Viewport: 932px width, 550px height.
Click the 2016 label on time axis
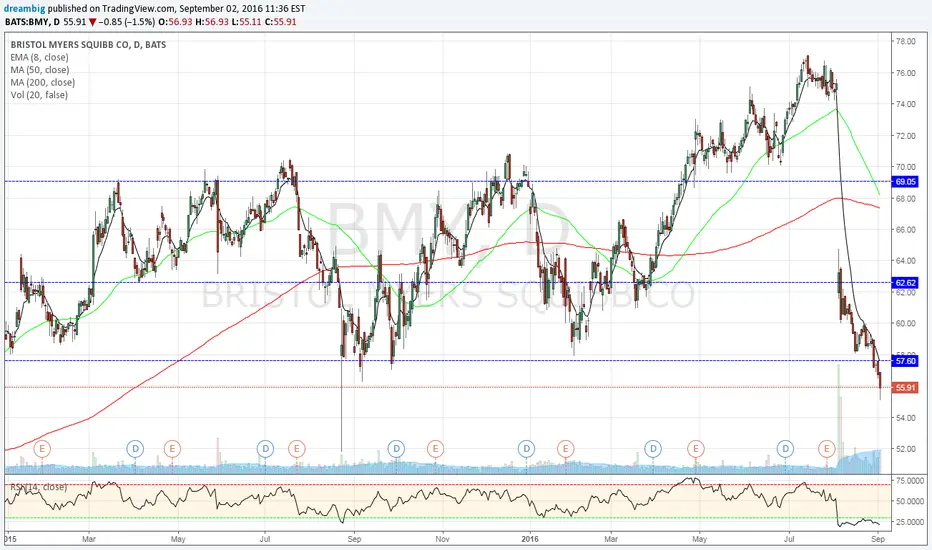pos(530,539)
